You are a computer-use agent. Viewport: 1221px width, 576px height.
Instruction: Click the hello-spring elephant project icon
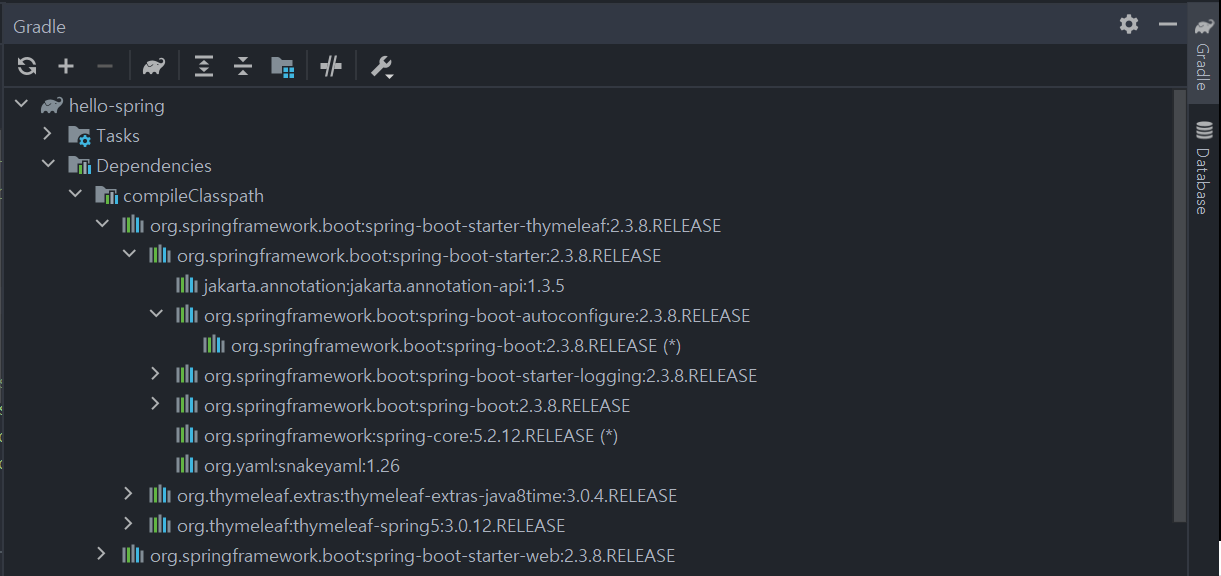pos(52,105)
